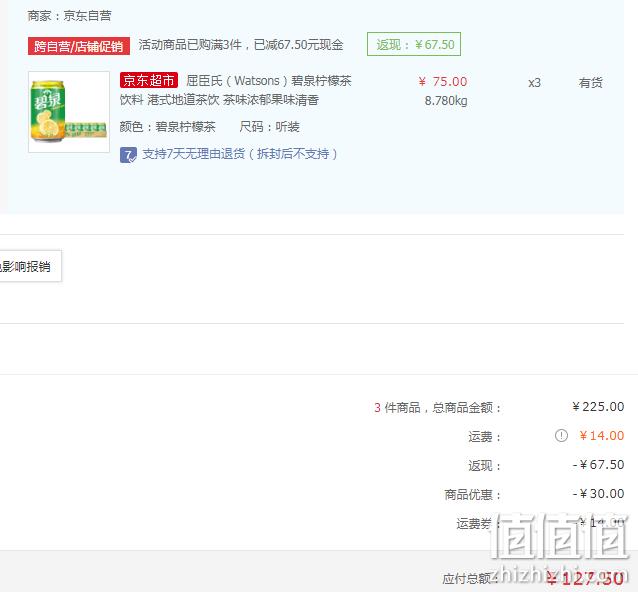The height and width of the screenshot is (592, 638).
Task: Select the 应付总额 label
Action: pyautogui.click(x=470, y=578)
